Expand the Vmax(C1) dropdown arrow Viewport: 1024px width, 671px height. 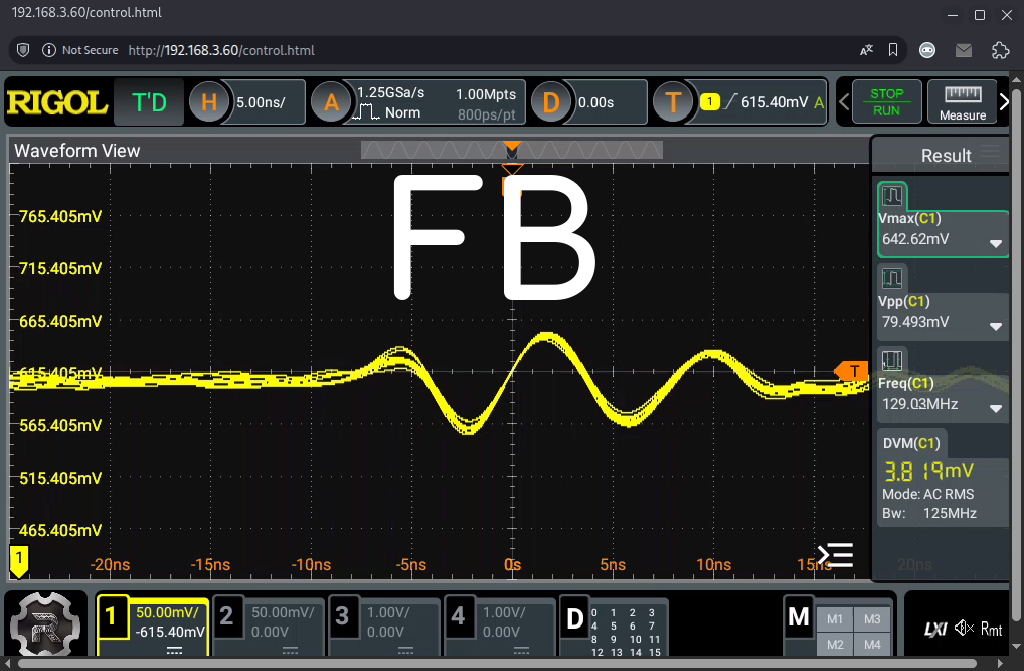point(995,244)
